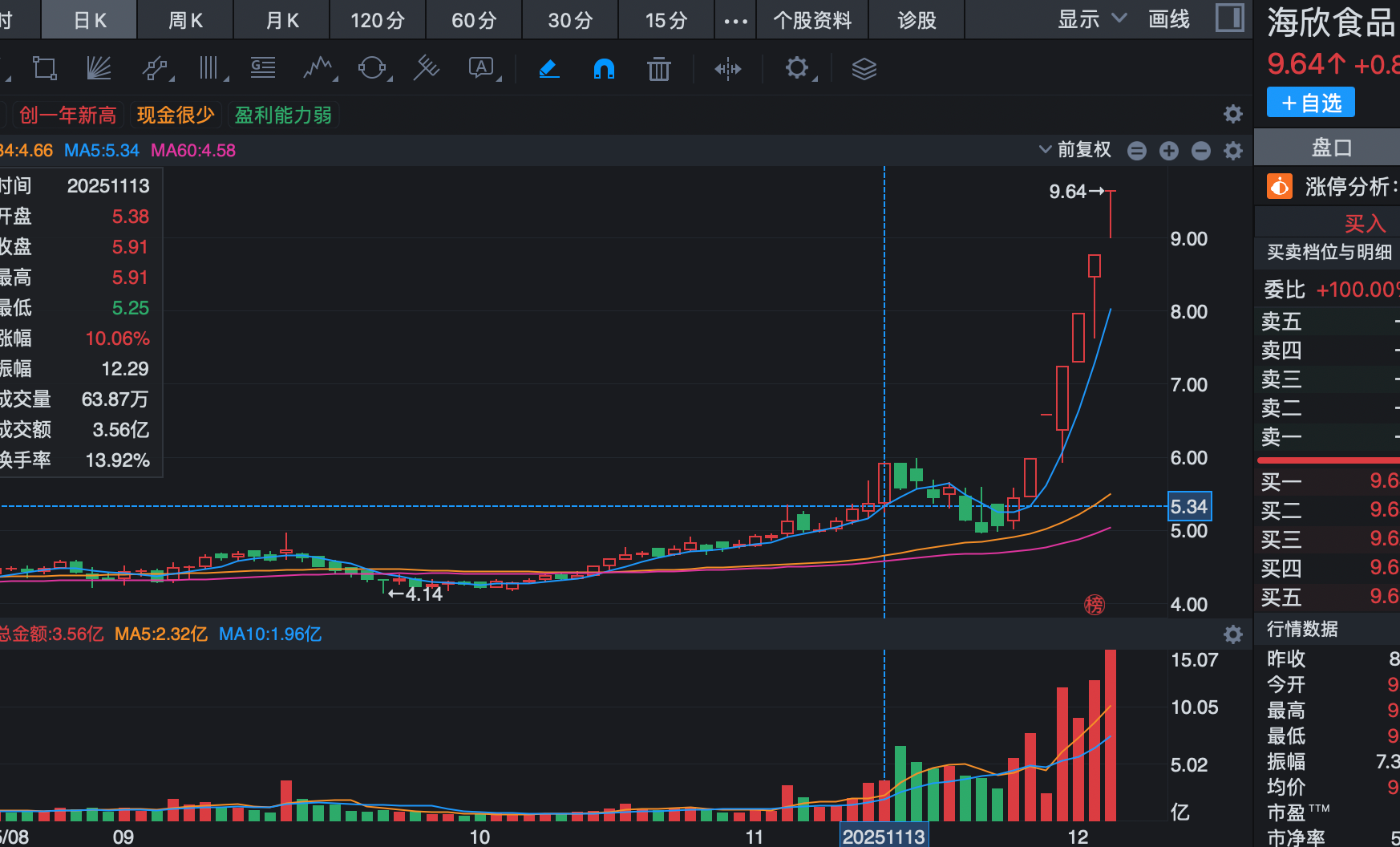The image size is (1400, 847).
Task: Click the 买入 buy button
Action: click(x=1364, y=223)
